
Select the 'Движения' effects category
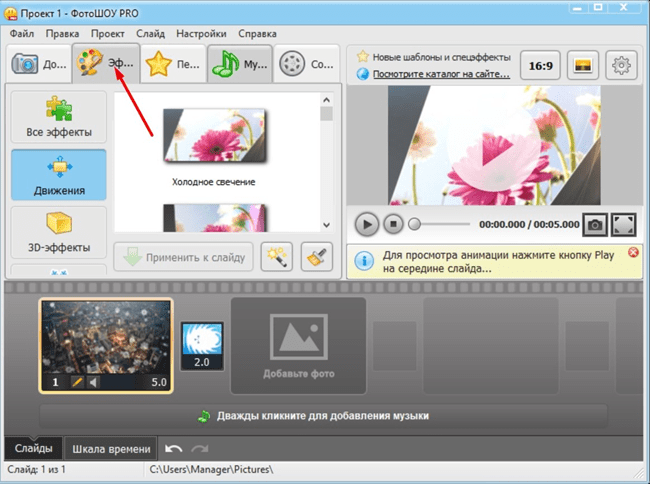pyautogui.click(x=58, y=174)
